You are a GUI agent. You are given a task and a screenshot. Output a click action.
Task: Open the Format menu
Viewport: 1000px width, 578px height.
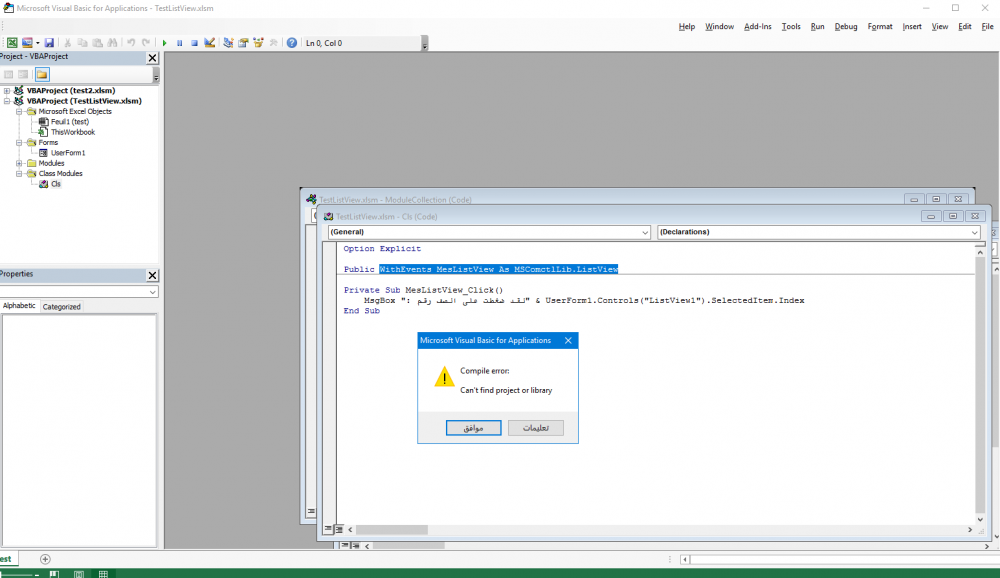point(880,26)
